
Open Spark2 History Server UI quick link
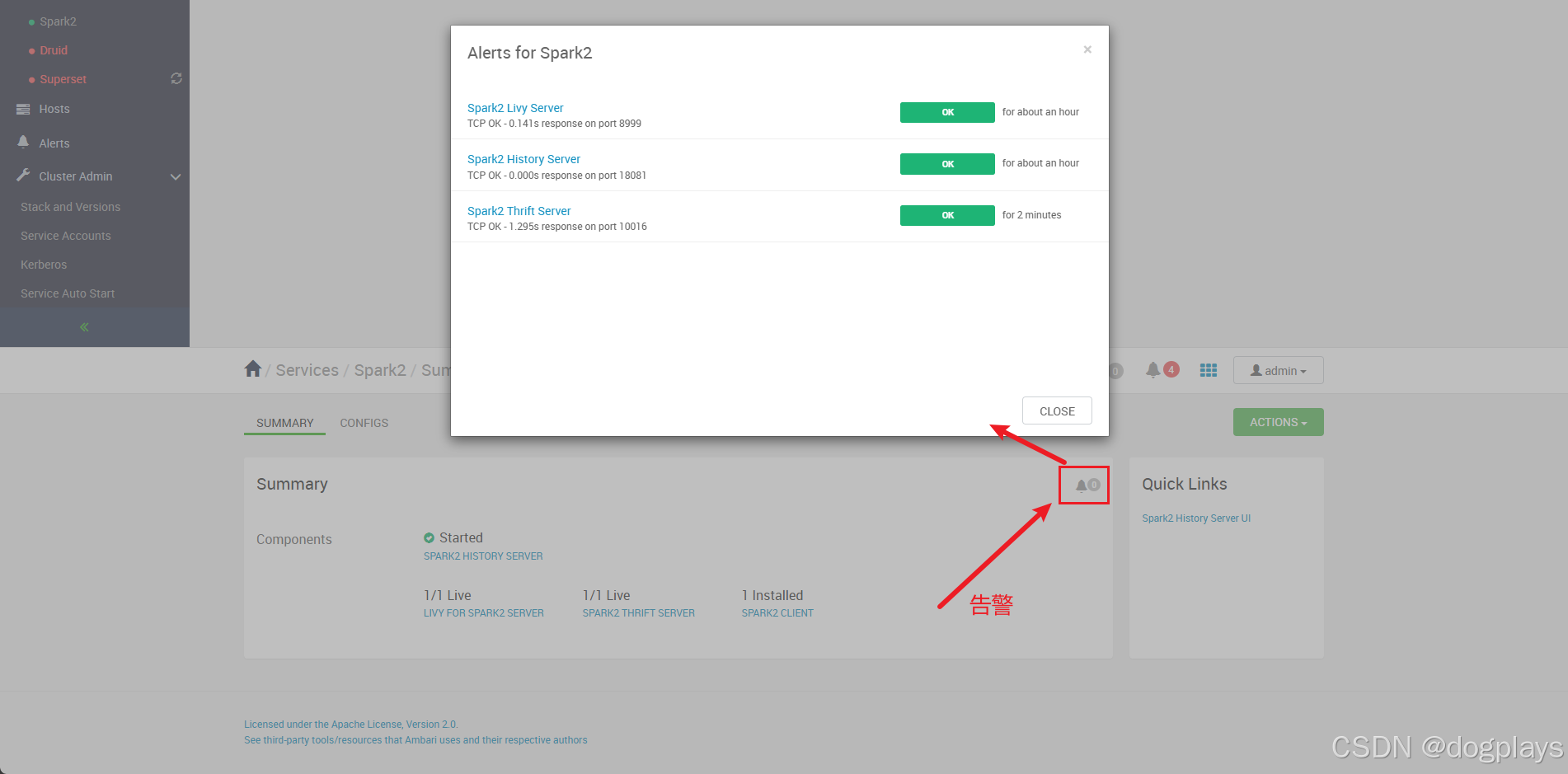coord(1196,518)
